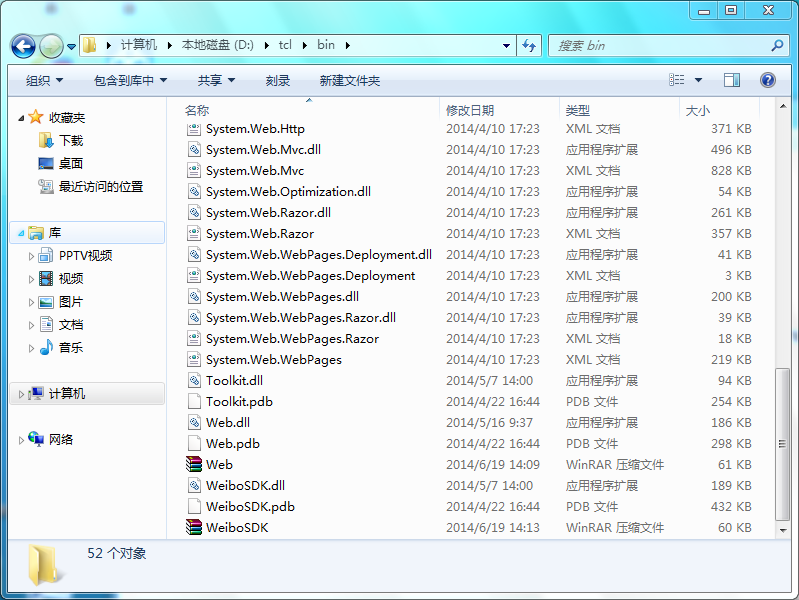Viewport: 799px width, 600px height.
Task: Select System.Web.Optimization.dll file icon
Action: pyautogui.click(x=194, y=192)
